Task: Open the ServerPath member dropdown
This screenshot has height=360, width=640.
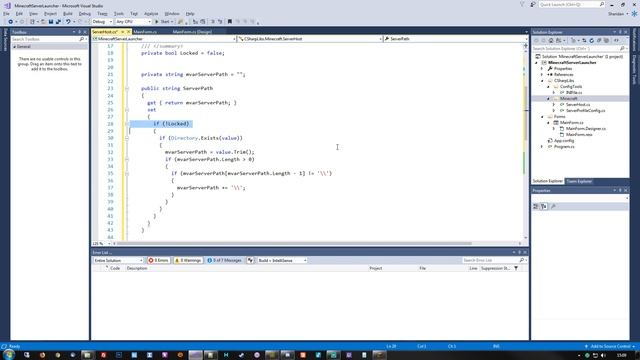Action: click(x=455, y=39)
